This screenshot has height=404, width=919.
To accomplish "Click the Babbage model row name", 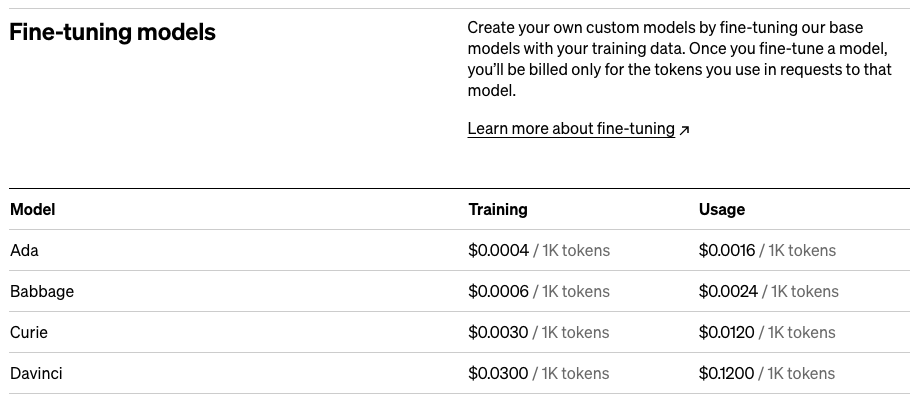I will click(42, 291).
